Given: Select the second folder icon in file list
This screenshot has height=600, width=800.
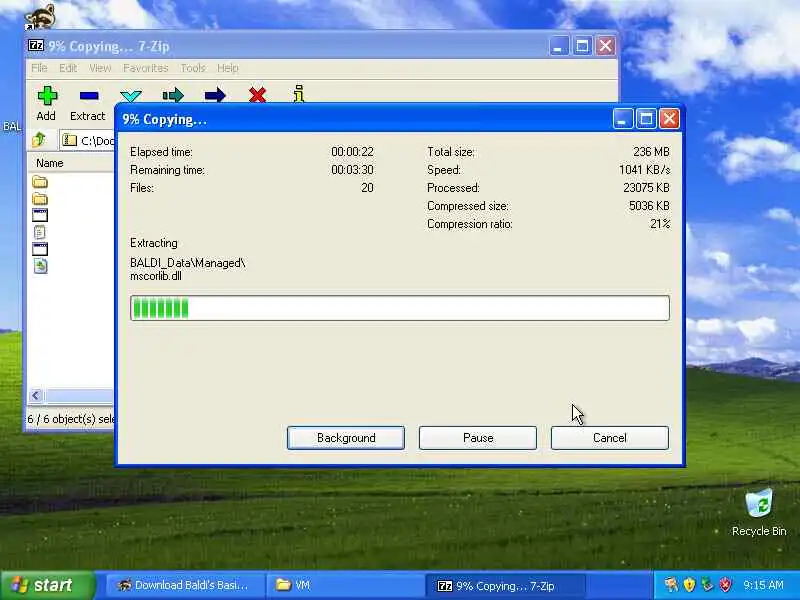Looking at the screenshot, I should pos(40,198).
